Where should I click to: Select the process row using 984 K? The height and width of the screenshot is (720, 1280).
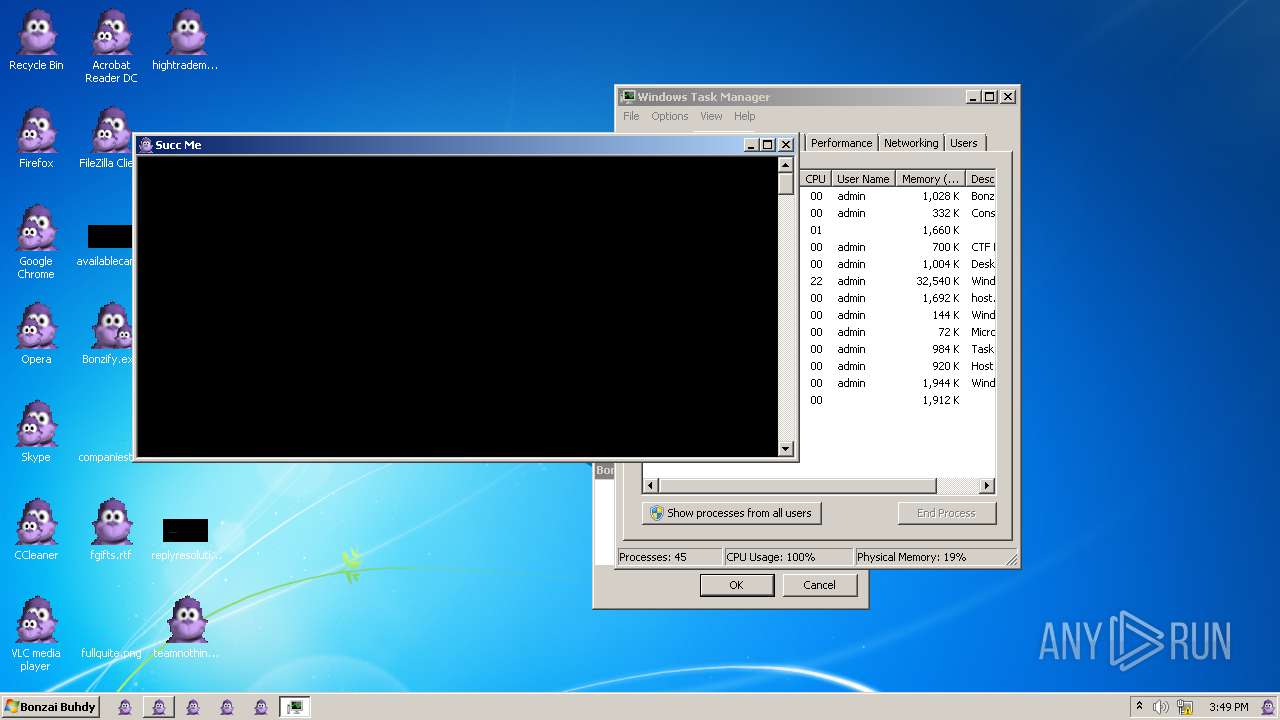tap(898, 349)
